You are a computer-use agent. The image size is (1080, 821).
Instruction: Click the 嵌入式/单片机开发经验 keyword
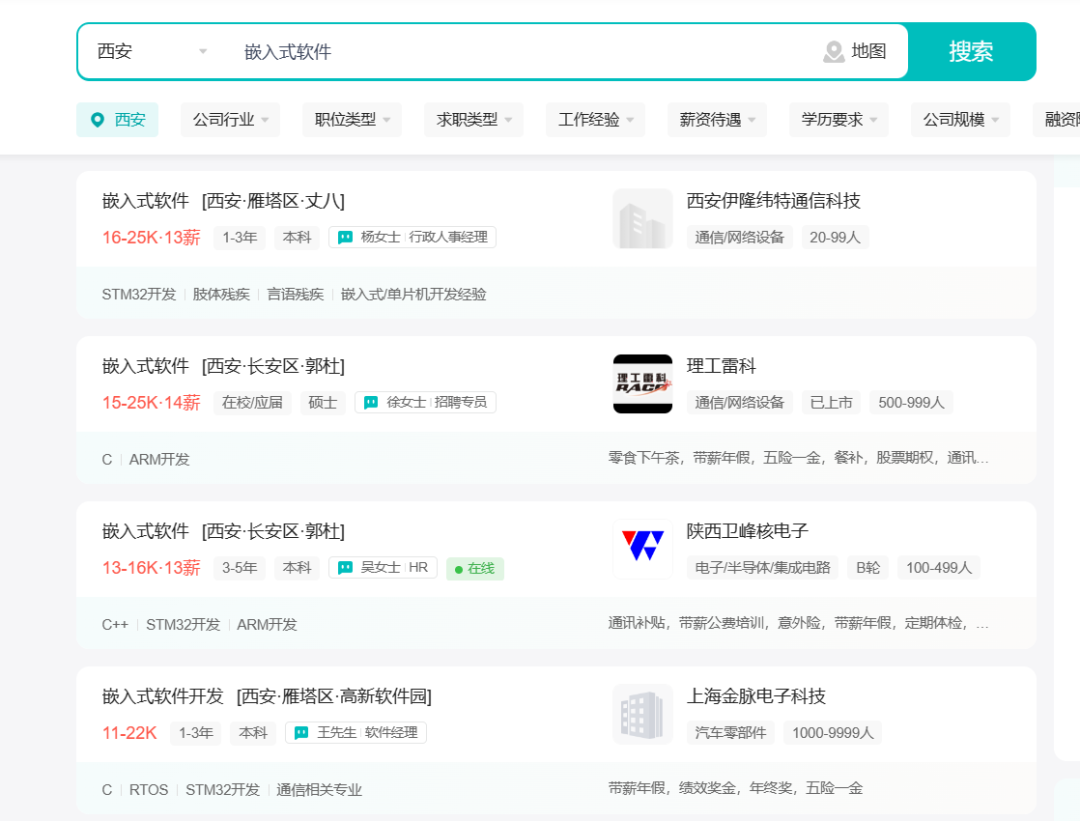coord(413,295)
